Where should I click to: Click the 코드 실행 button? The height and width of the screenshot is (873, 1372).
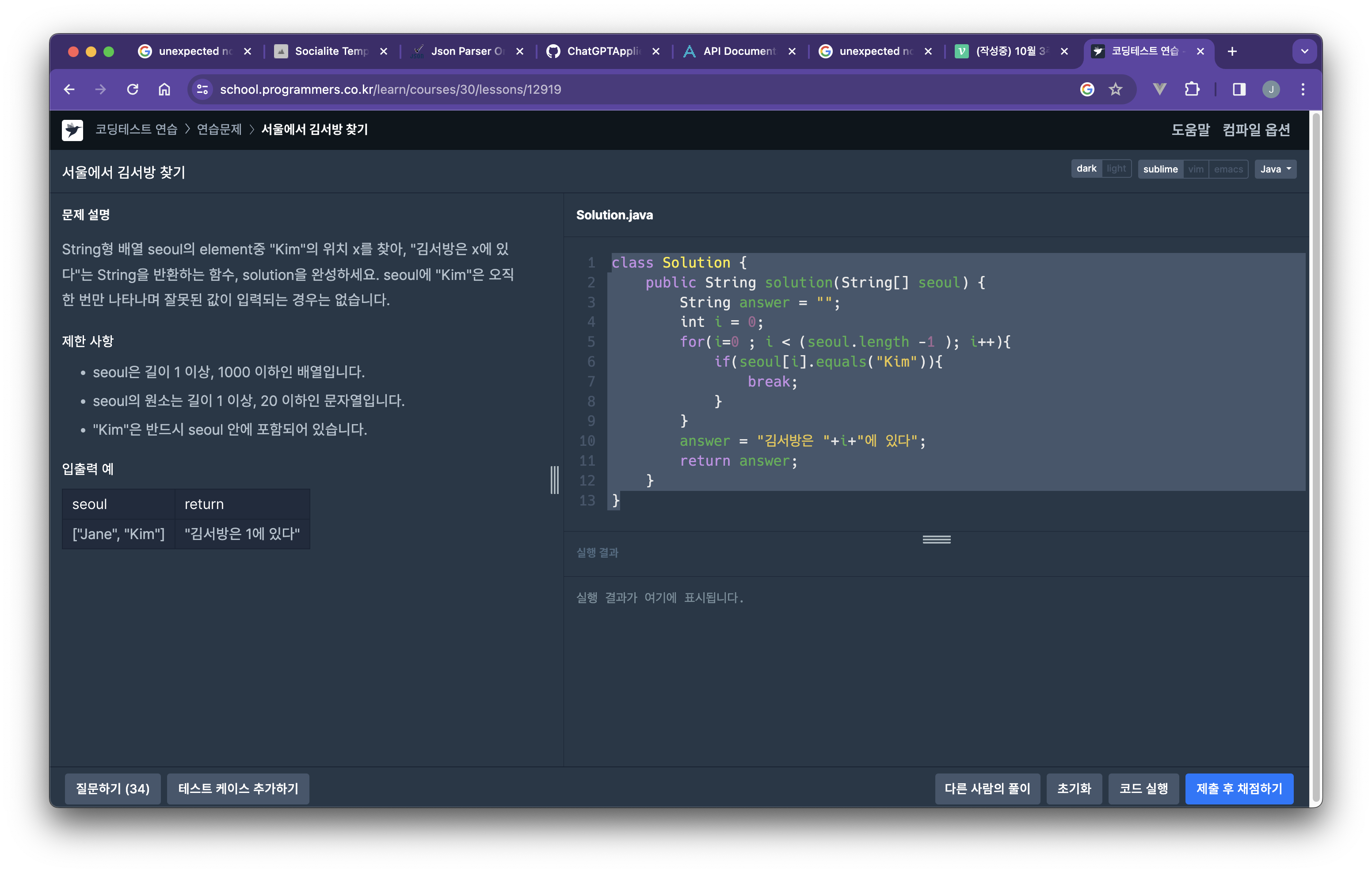tap(1143, 789)
